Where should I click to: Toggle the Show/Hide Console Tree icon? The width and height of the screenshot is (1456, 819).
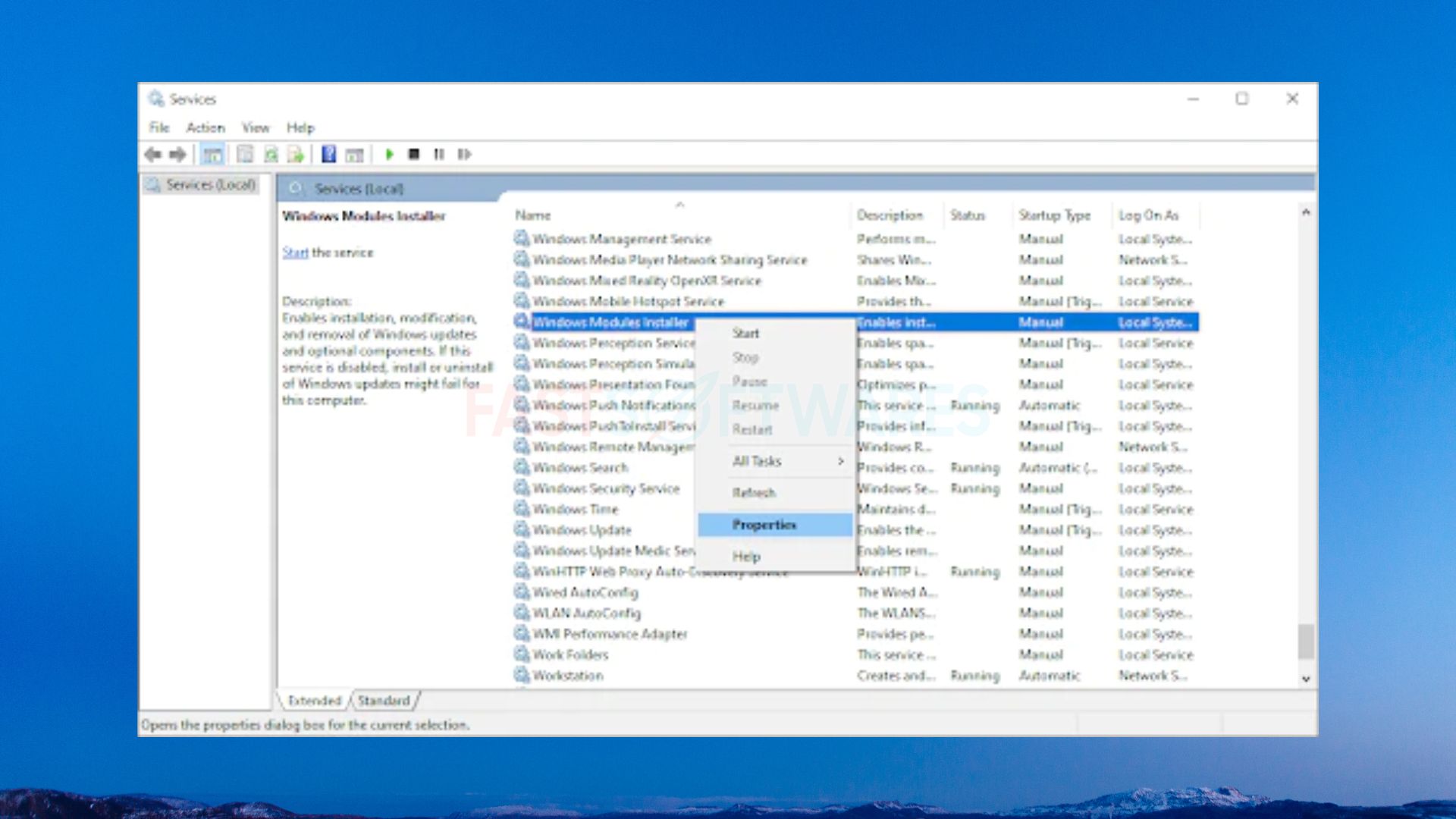click(212, 155)
